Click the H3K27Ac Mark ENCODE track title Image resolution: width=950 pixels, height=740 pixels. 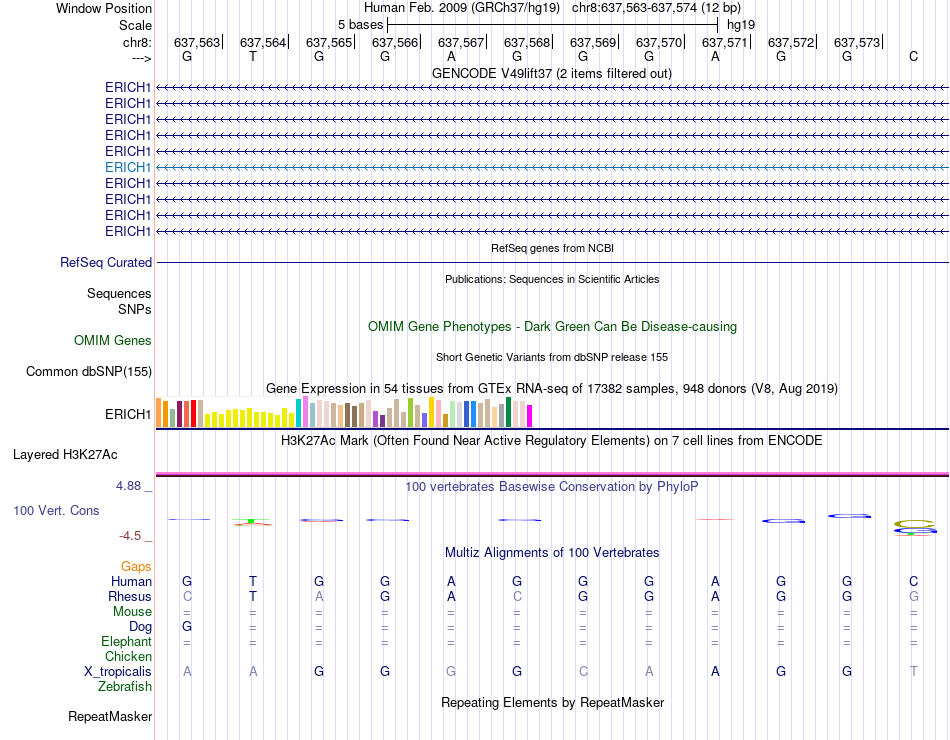[x=551, y=441]
